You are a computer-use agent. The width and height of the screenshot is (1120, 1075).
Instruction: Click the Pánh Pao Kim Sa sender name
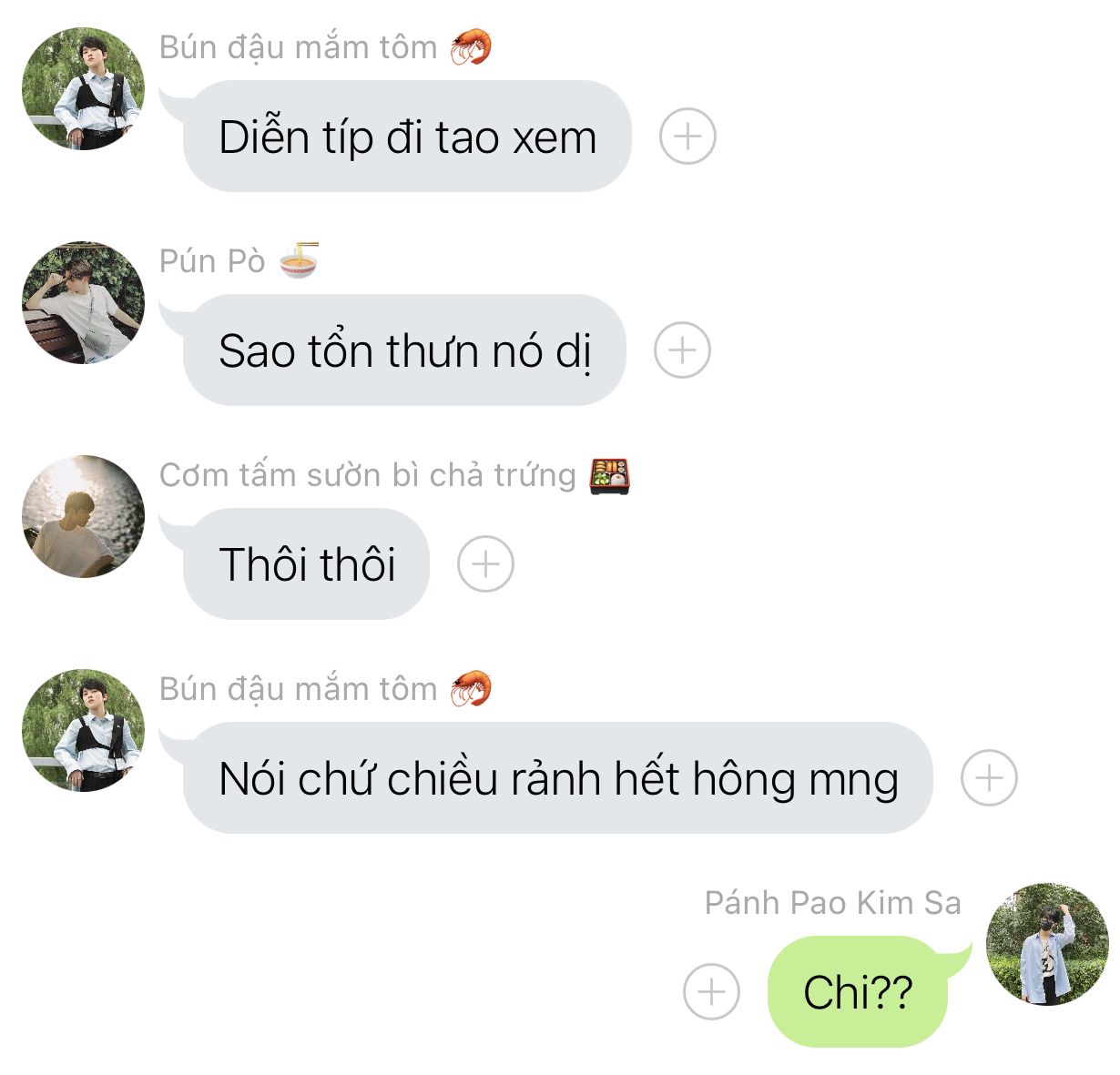point(833,903)
